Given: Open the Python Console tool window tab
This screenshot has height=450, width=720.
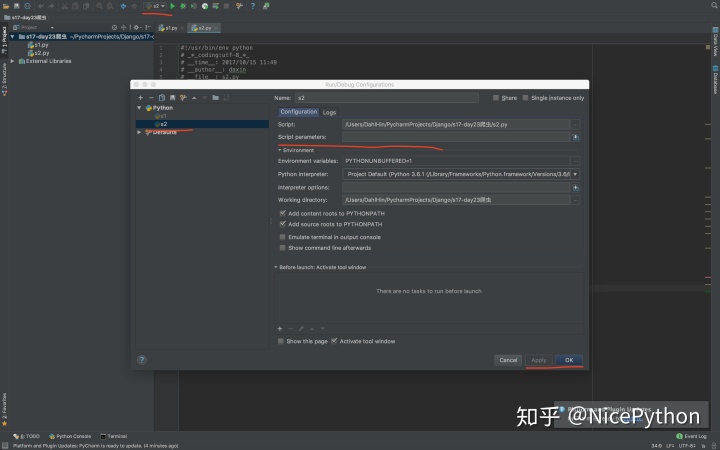Looking at the screenshot, I should (70, 436).
